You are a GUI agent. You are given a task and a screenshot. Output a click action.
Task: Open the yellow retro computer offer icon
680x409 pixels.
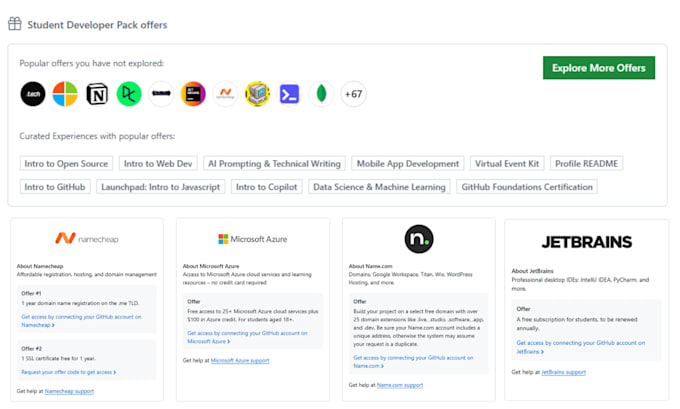pos(258,94)
